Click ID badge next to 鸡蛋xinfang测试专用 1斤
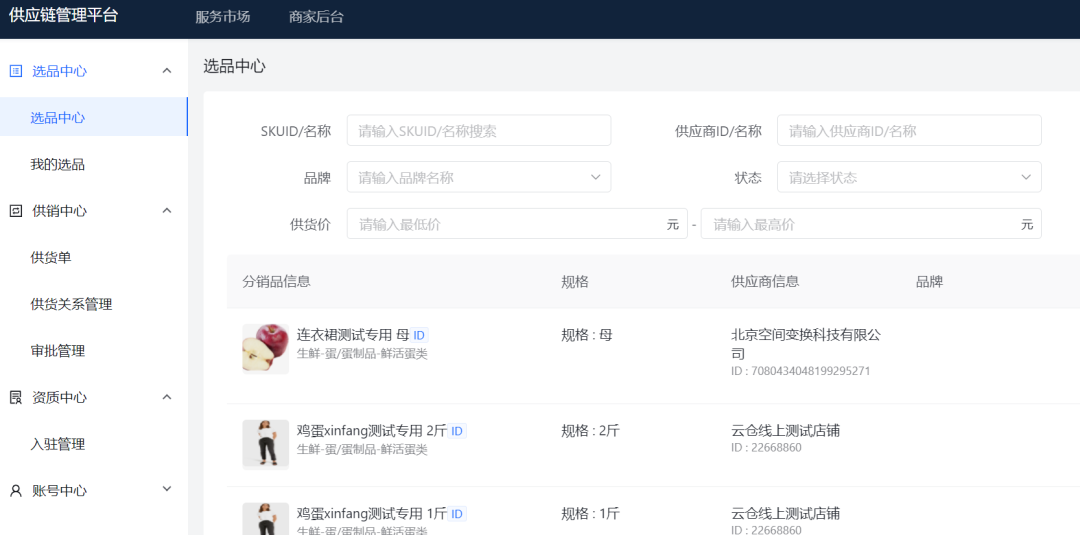The image size is (1080, 535). [x=457, y=514]
